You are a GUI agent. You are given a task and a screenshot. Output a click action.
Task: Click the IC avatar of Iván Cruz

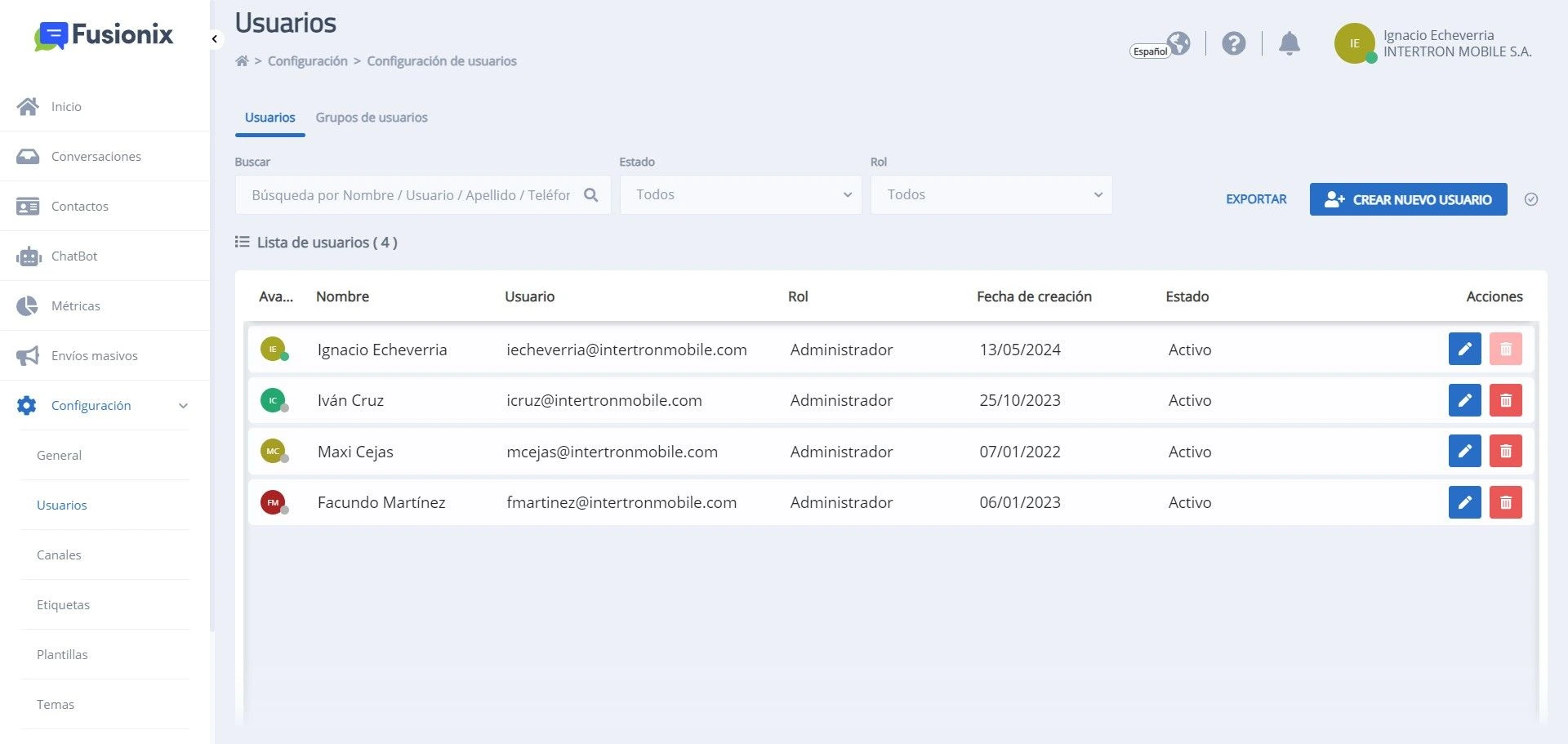pyautogui.click(x=273, y=400)
